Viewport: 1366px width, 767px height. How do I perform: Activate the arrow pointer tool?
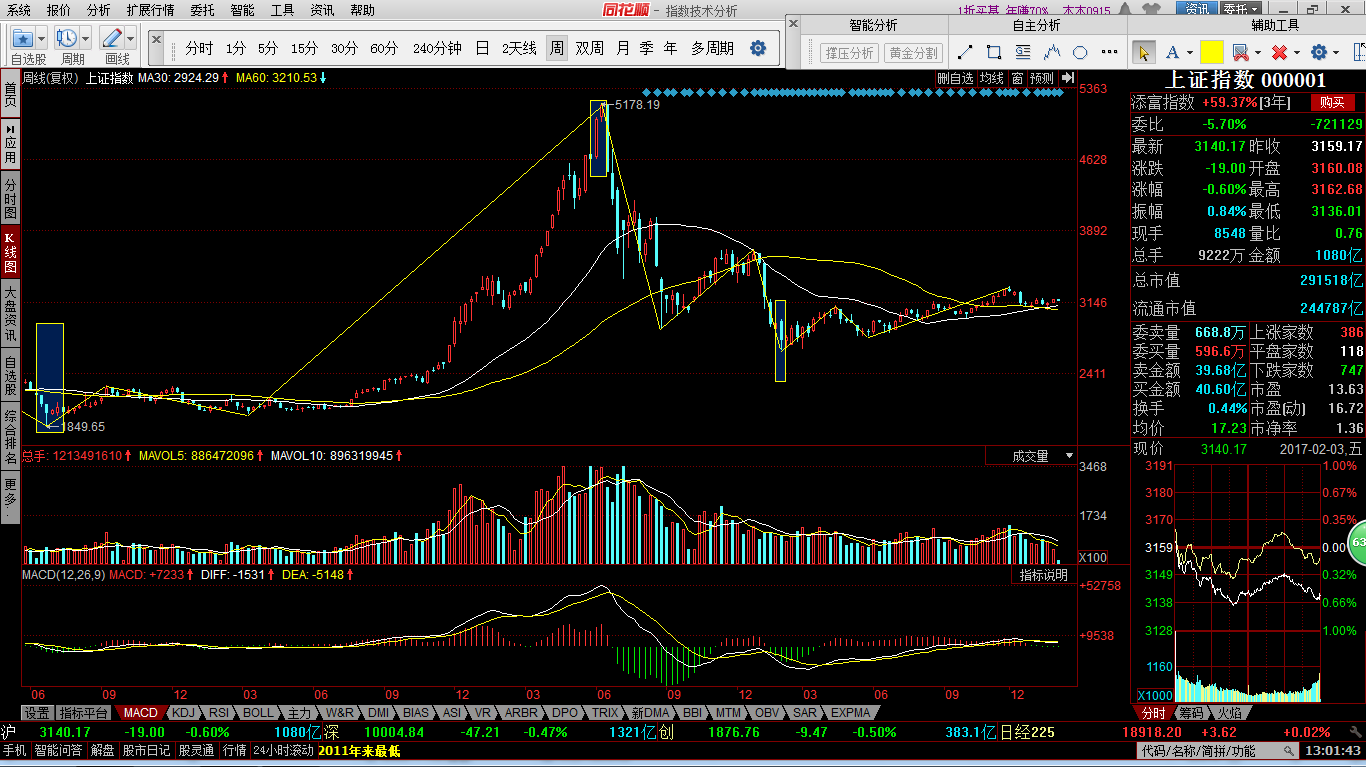coord(1144,52)
